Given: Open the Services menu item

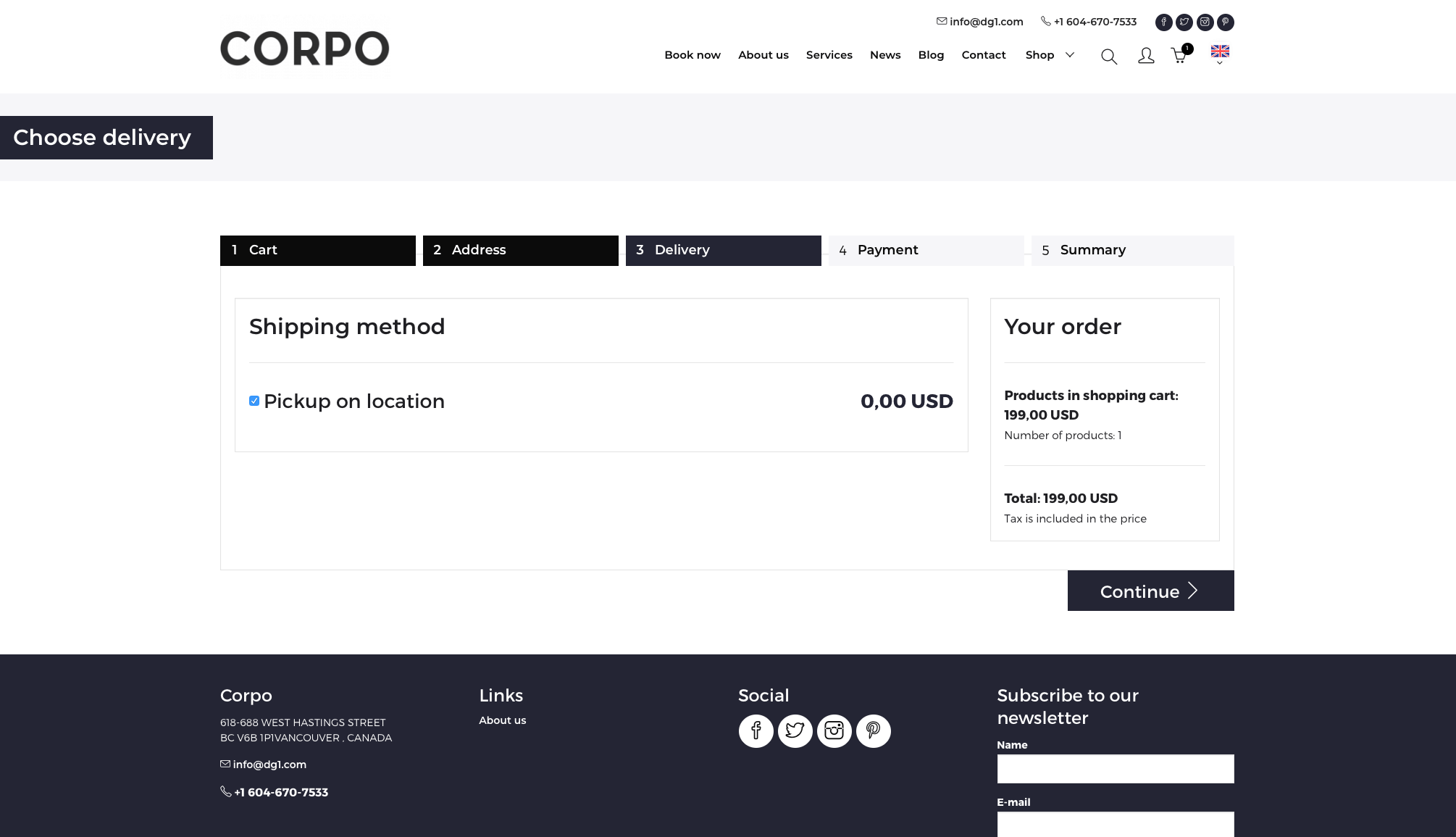Looking at the screenshot, I should click(829, 55).
